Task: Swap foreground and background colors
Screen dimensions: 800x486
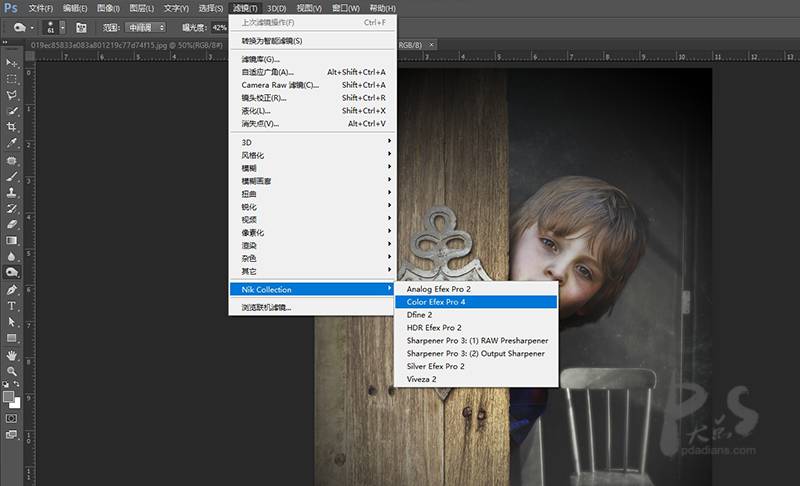Action: point(17,383)
